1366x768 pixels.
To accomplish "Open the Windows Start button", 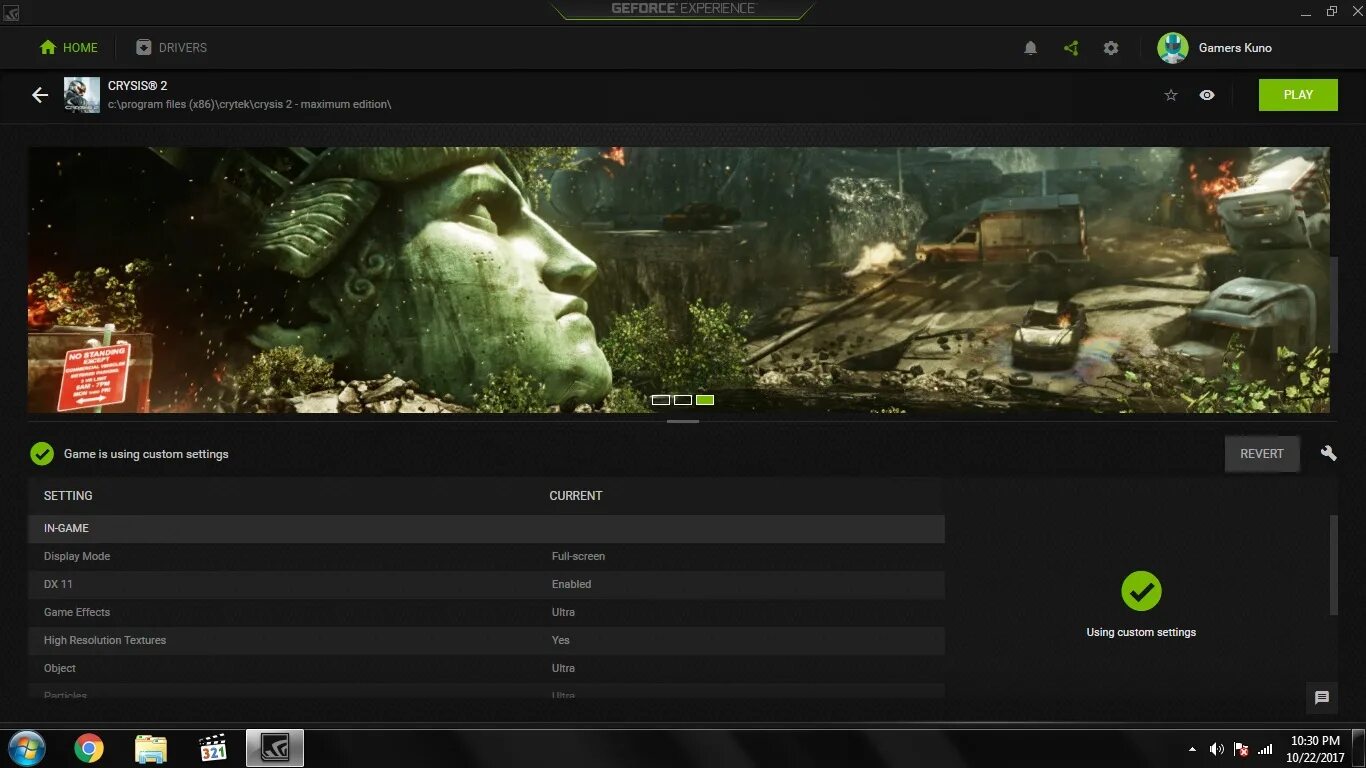I will point(26,748).
